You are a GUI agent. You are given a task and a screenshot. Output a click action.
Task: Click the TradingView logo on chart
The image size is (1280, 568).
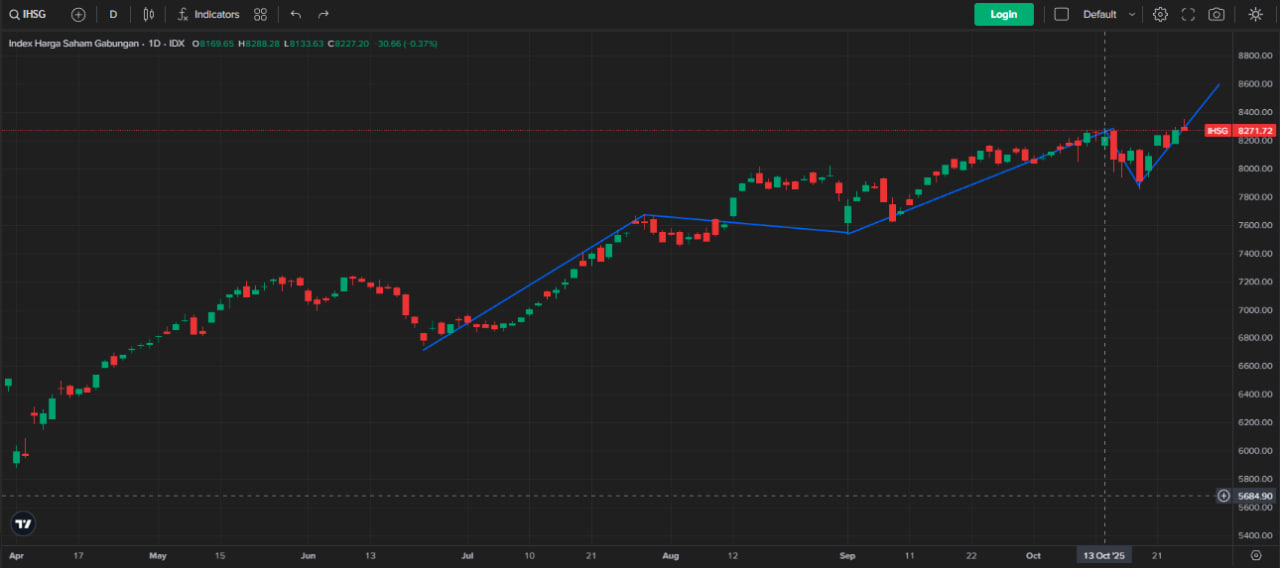[23, 523]
